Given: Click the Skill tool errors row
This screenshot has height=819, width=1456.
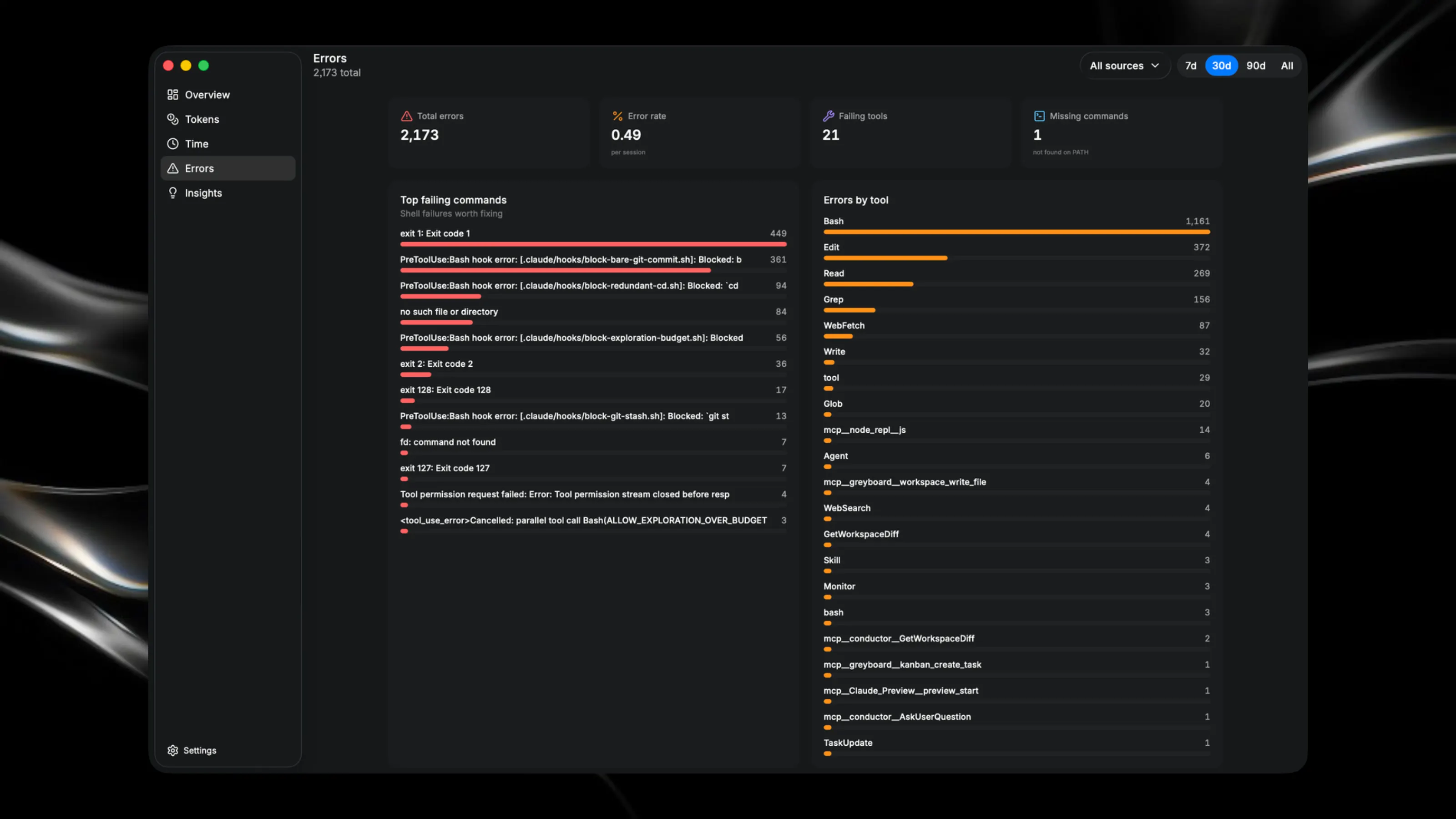Looking at the screenshot, I should 1016,564.
